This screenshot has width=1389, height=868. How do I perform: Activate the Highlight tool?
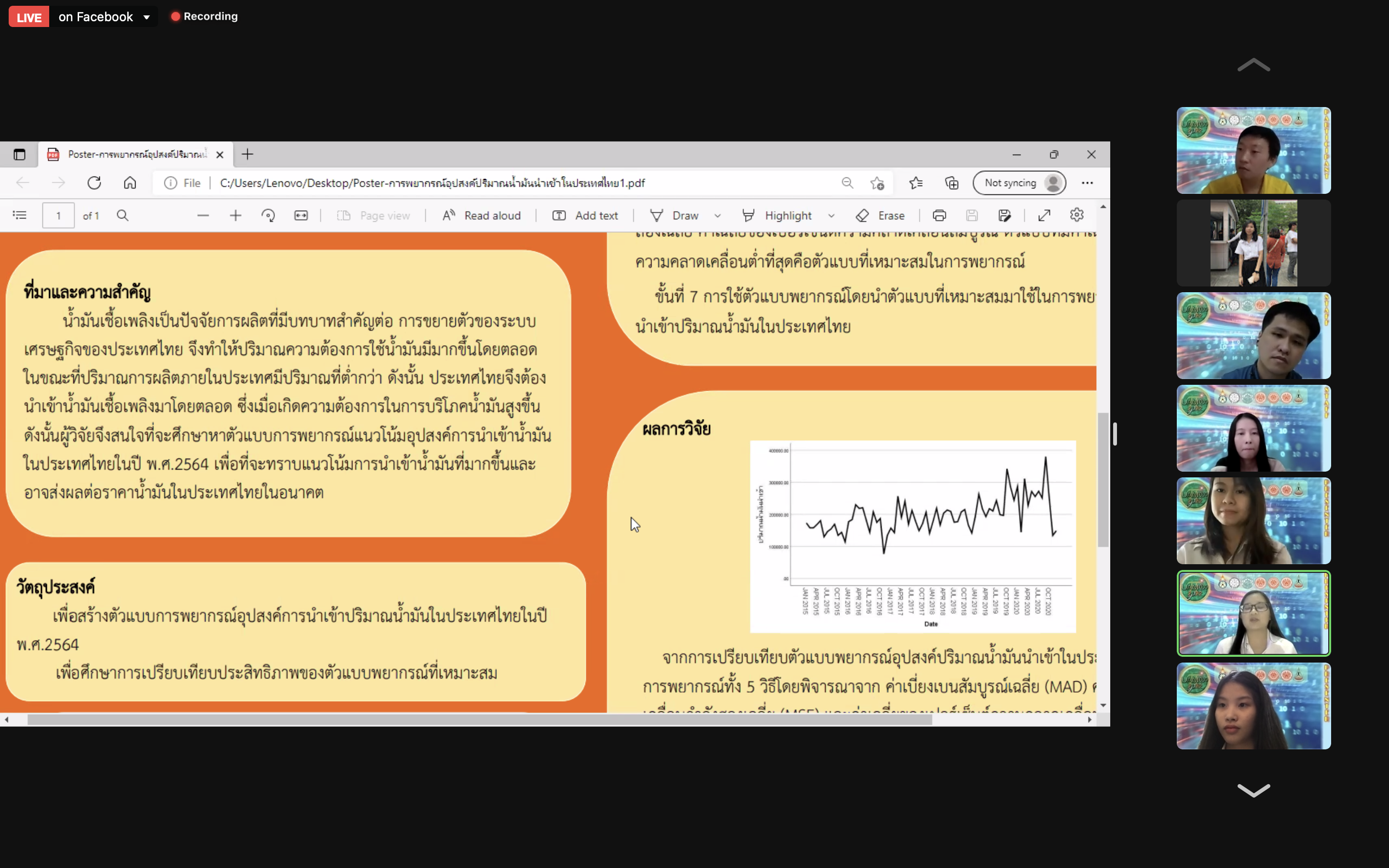[777, 215]
